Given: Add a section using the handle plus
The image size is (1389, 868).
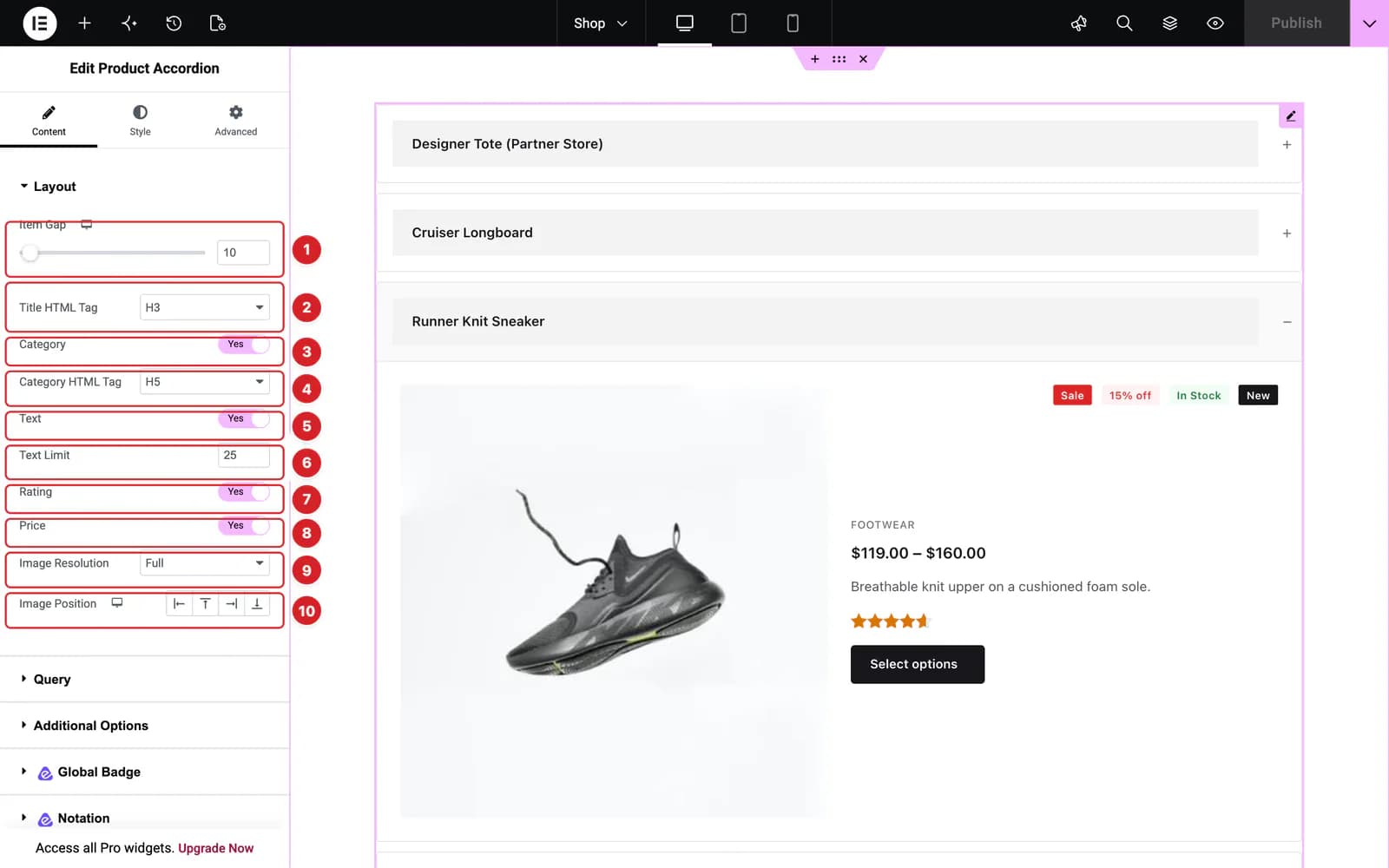Looking at the screenshot, I should 814,59.
